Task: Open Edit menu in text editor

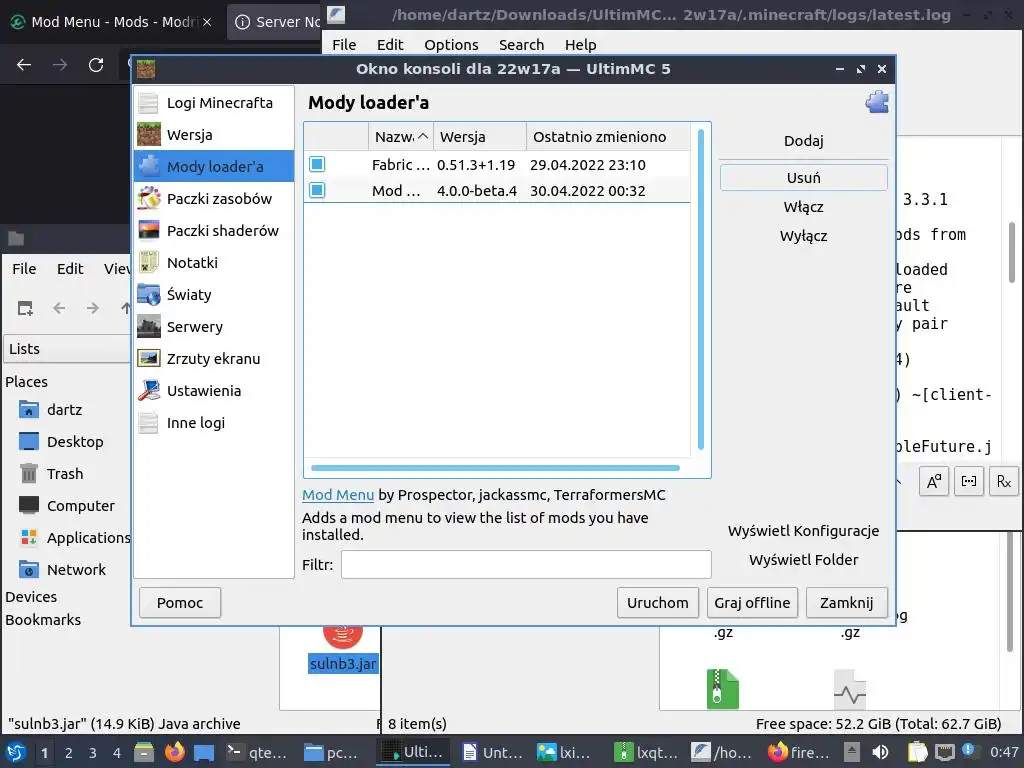Action: pyautogui.click(x=390, y=45)
